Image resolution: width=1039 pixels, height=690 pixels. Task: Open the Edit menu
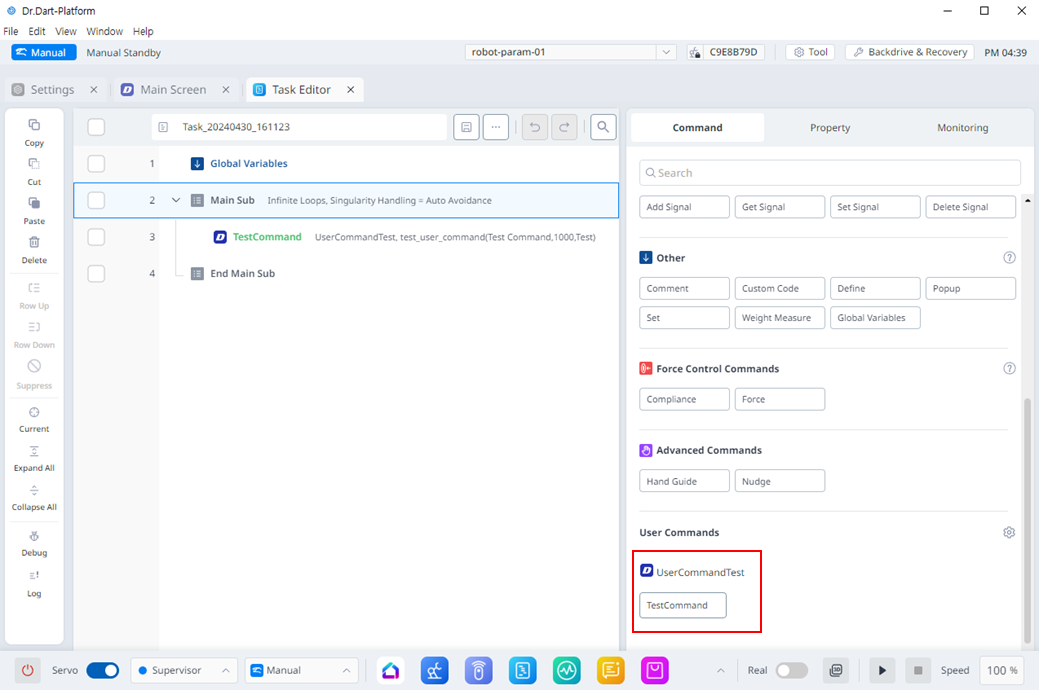point(36,31)
